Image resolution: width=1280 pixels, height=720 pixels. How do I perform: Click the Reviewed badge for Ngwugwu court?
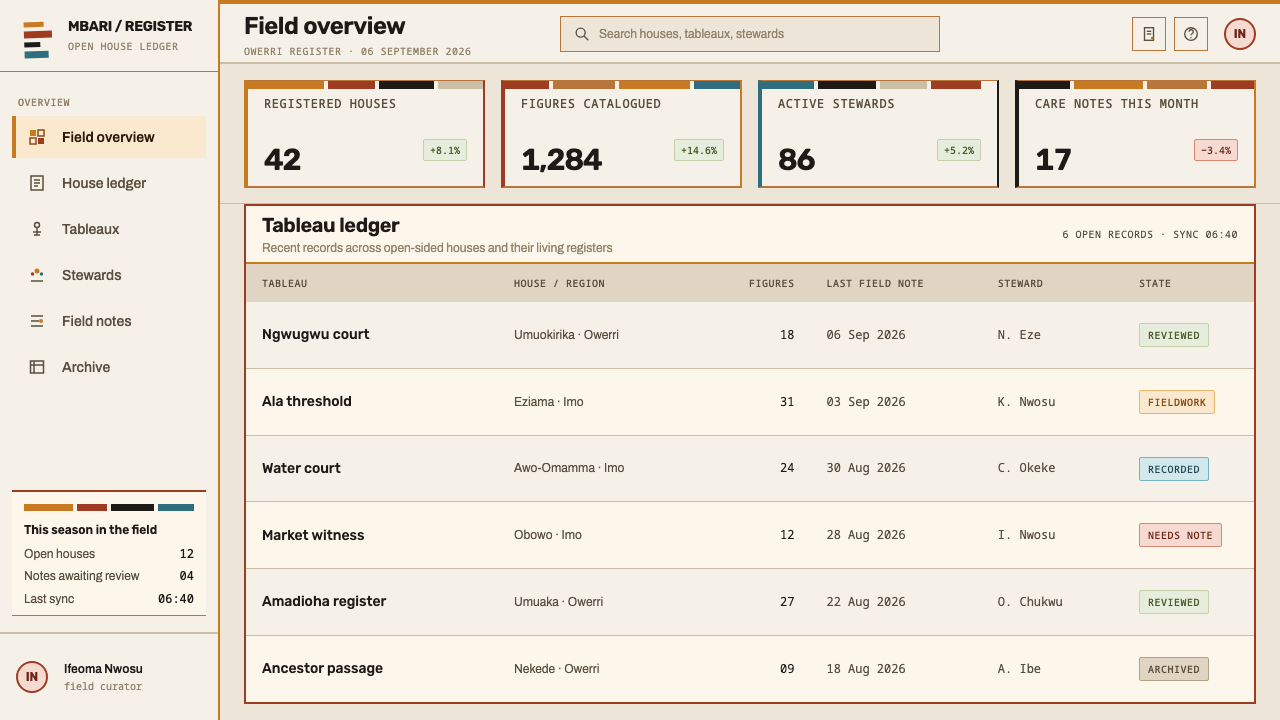click(x=1174, y=335)
